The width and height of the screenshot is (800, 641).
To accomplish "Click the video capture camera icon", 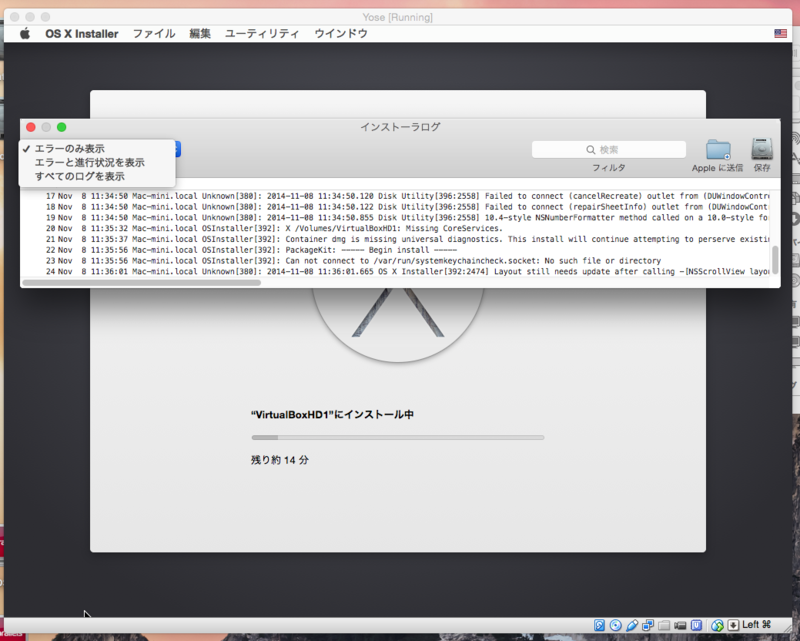I will [680, 625].
